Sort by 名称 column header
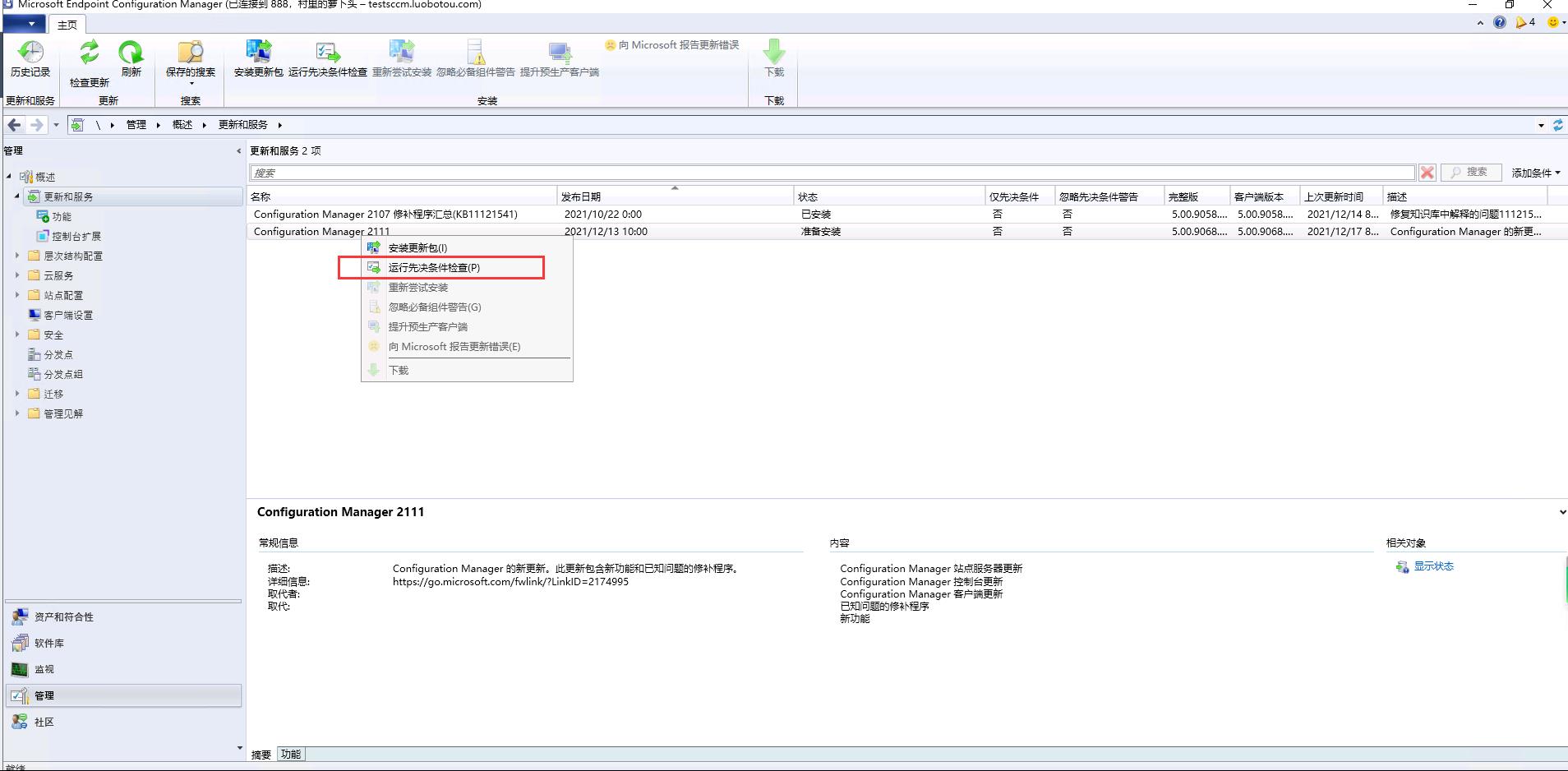This screenshot has height=771, width=1568. (x=402, y=196)
